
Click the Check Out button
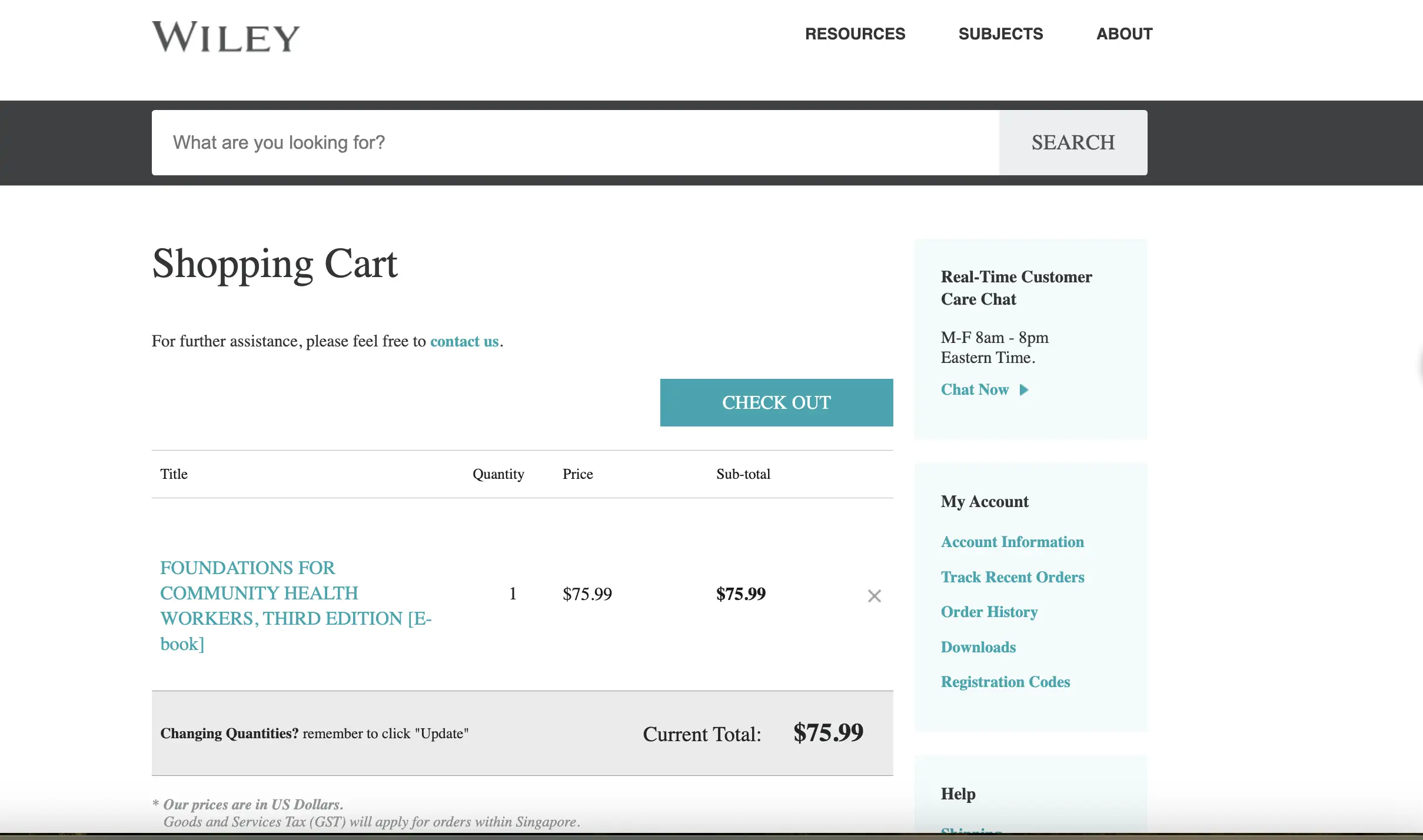tap(776, 402)
